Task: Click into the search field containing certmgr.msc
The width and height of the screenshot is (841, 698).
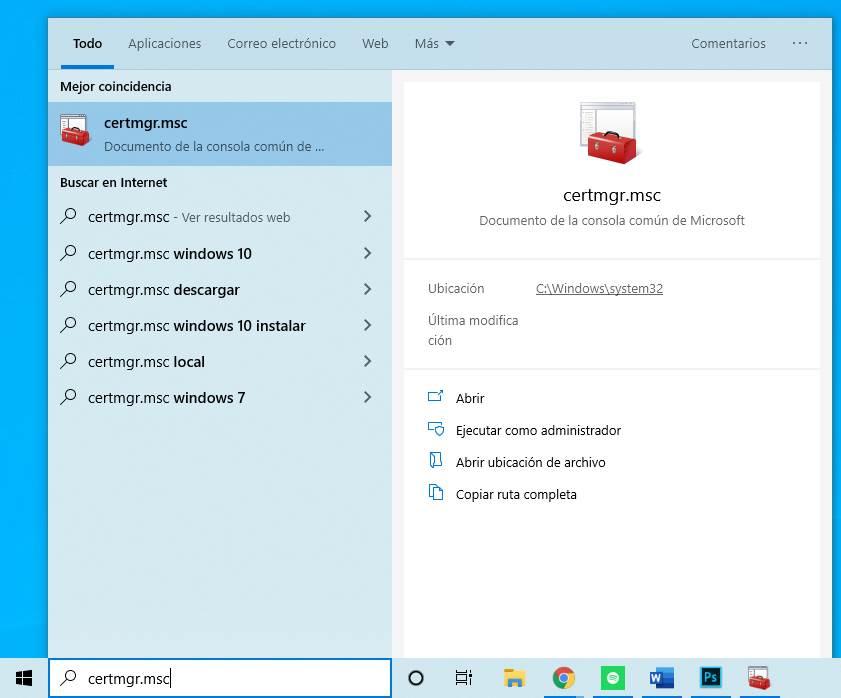Action: pyautogui.click(x=220, y=678)
